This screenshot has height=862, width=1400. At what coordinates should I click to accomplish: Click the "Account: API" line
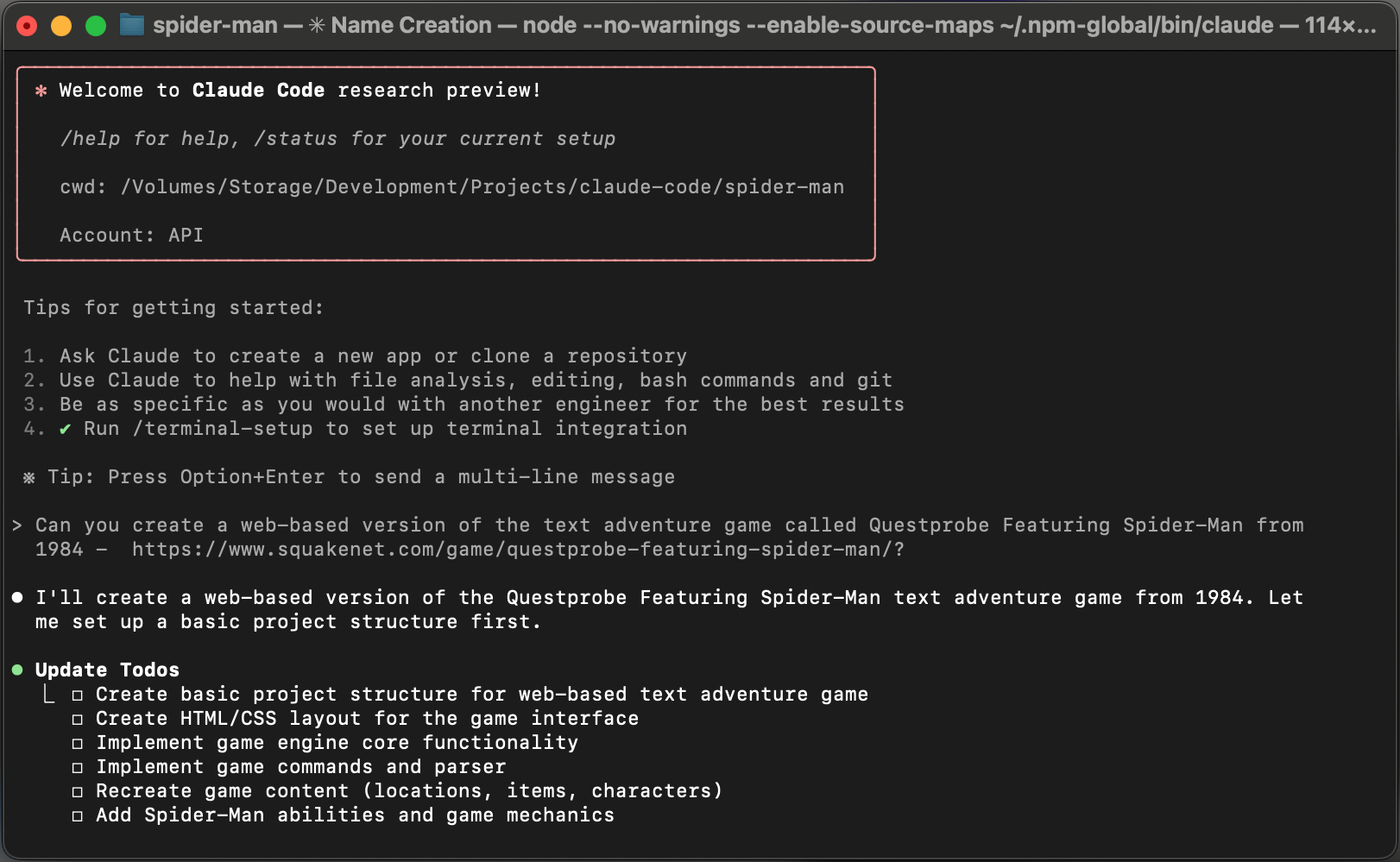[x=131, y=236]
